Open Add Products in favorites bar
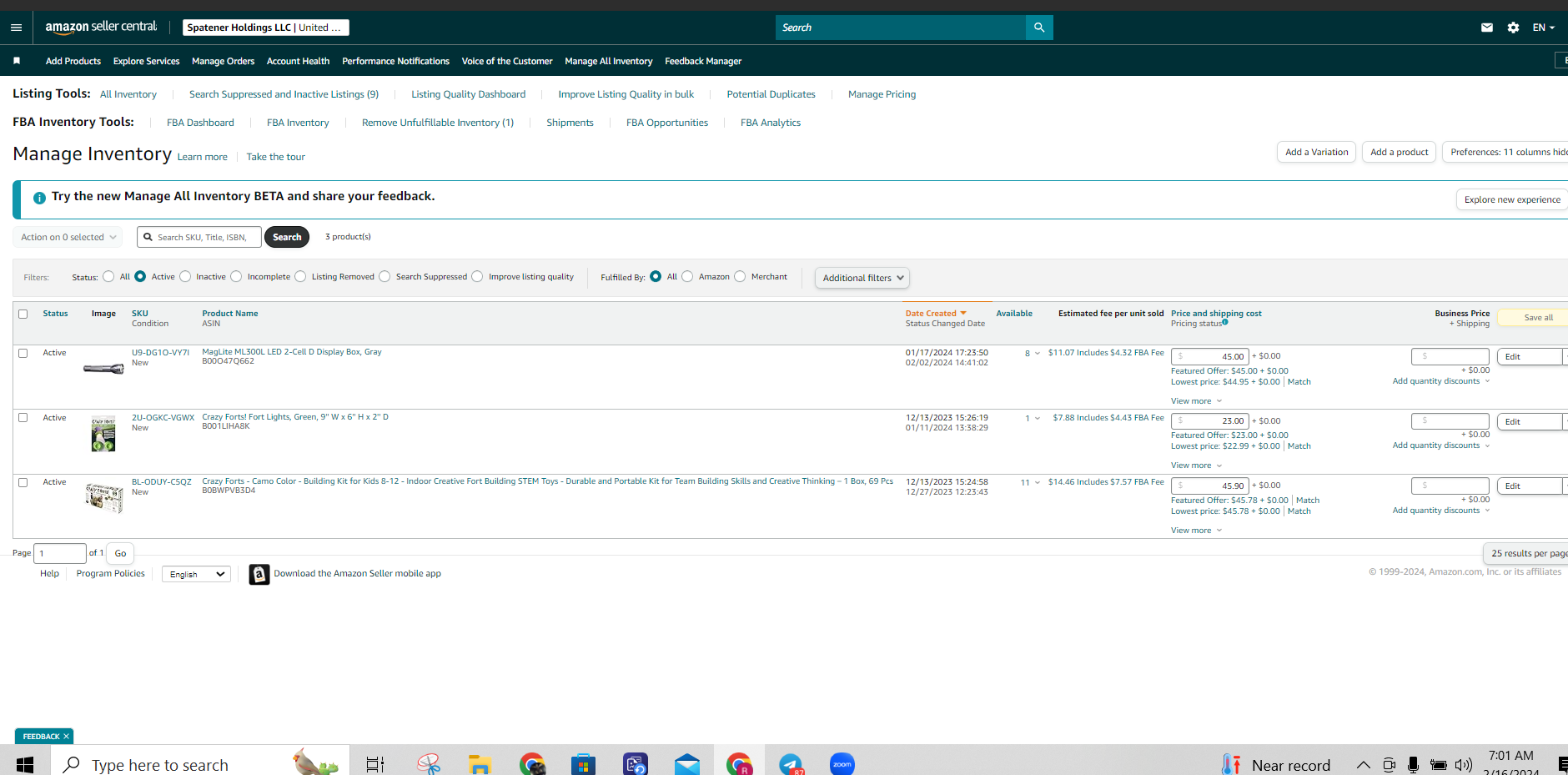 [73, 61]
